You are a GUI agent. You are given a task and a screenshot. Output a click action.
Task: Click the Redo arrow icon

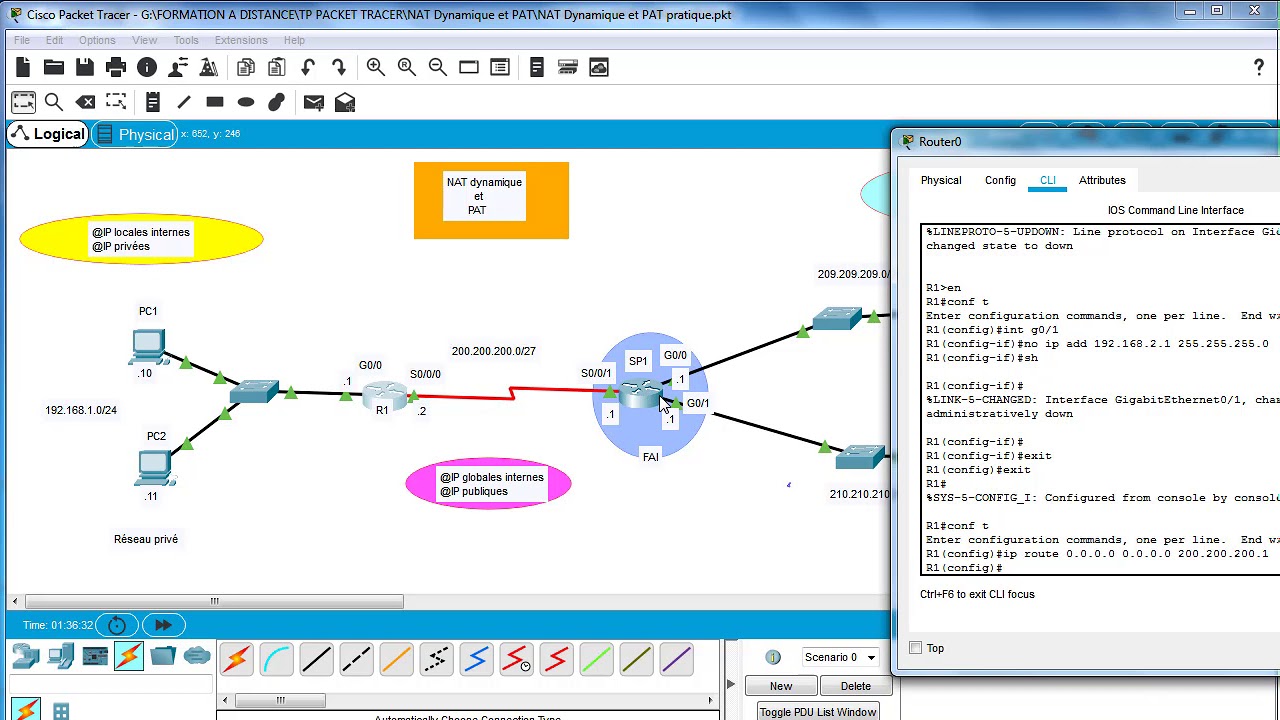[x=339, y=67]
